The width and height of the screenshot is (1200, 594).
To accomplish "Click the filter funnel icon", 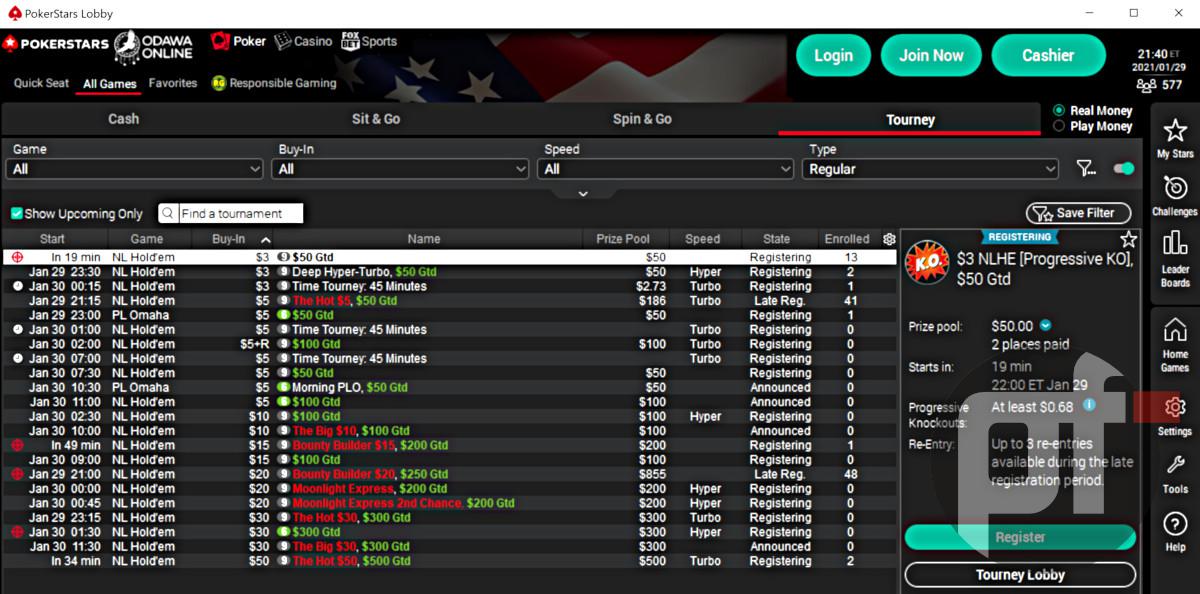I will pyautogui.click(x=1086, y=169).
